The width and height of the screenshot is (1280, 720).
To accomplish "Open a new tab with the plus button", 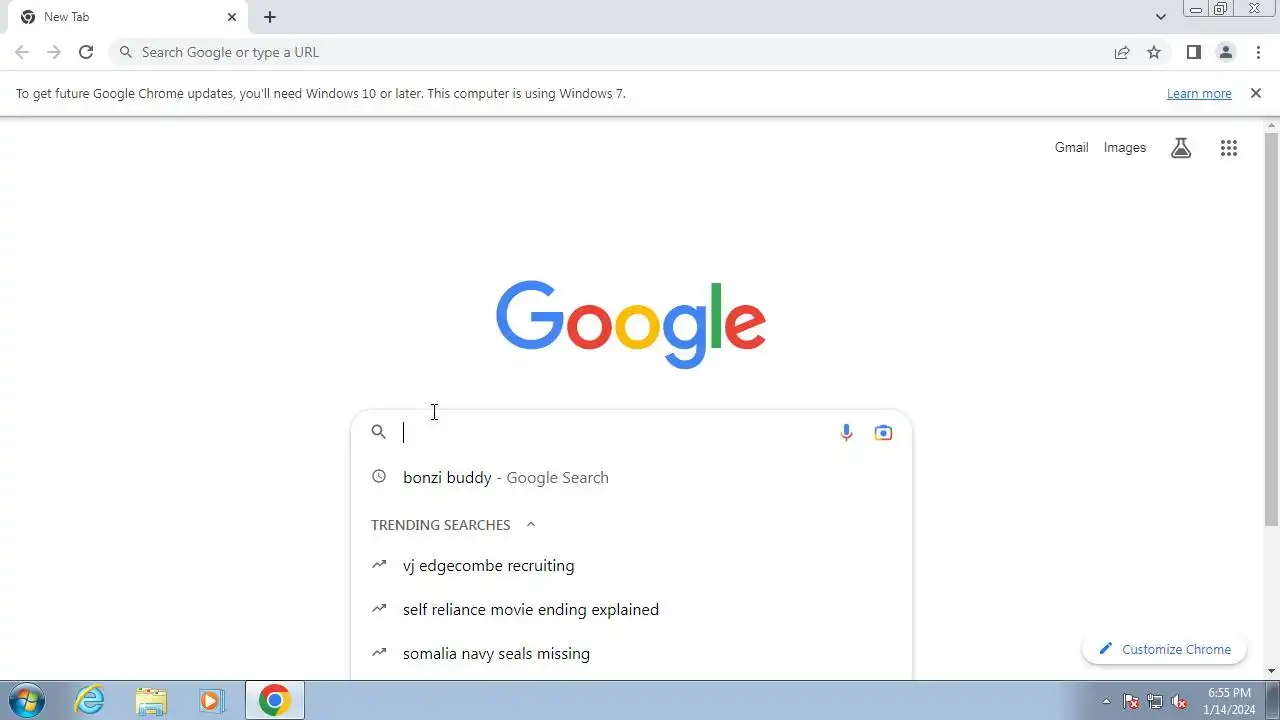I will pyautogui.click(x=270, y=17).
